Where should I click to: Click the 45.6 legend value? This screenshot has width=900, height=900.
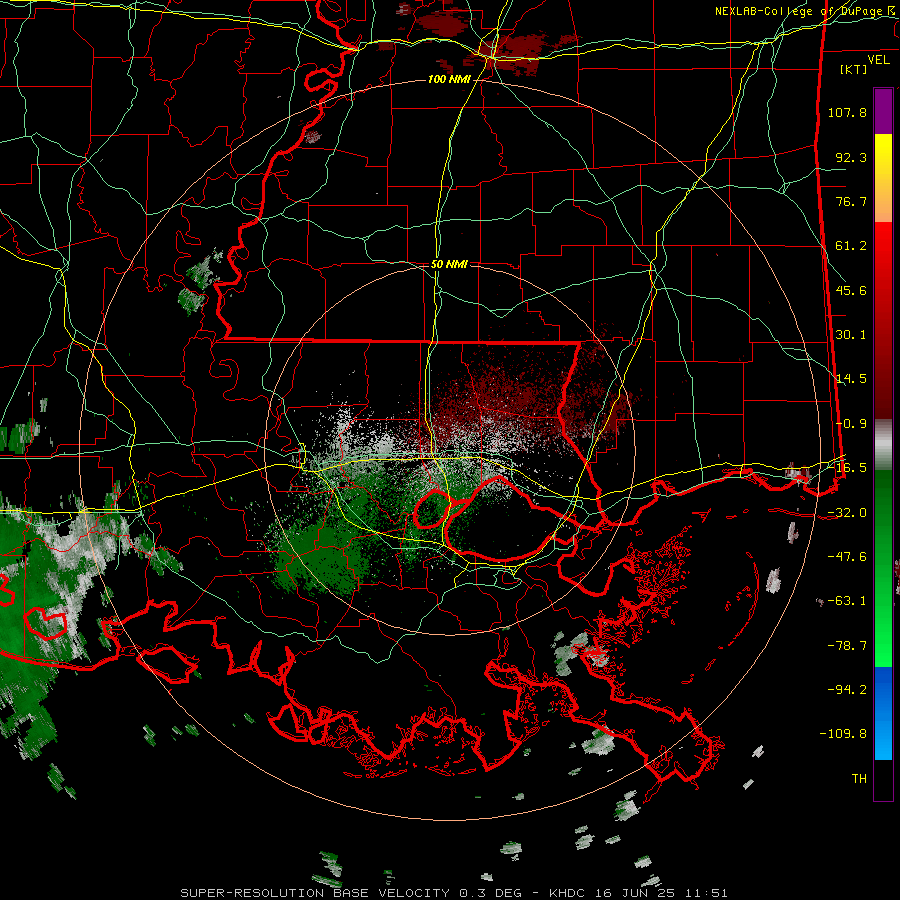851,290
